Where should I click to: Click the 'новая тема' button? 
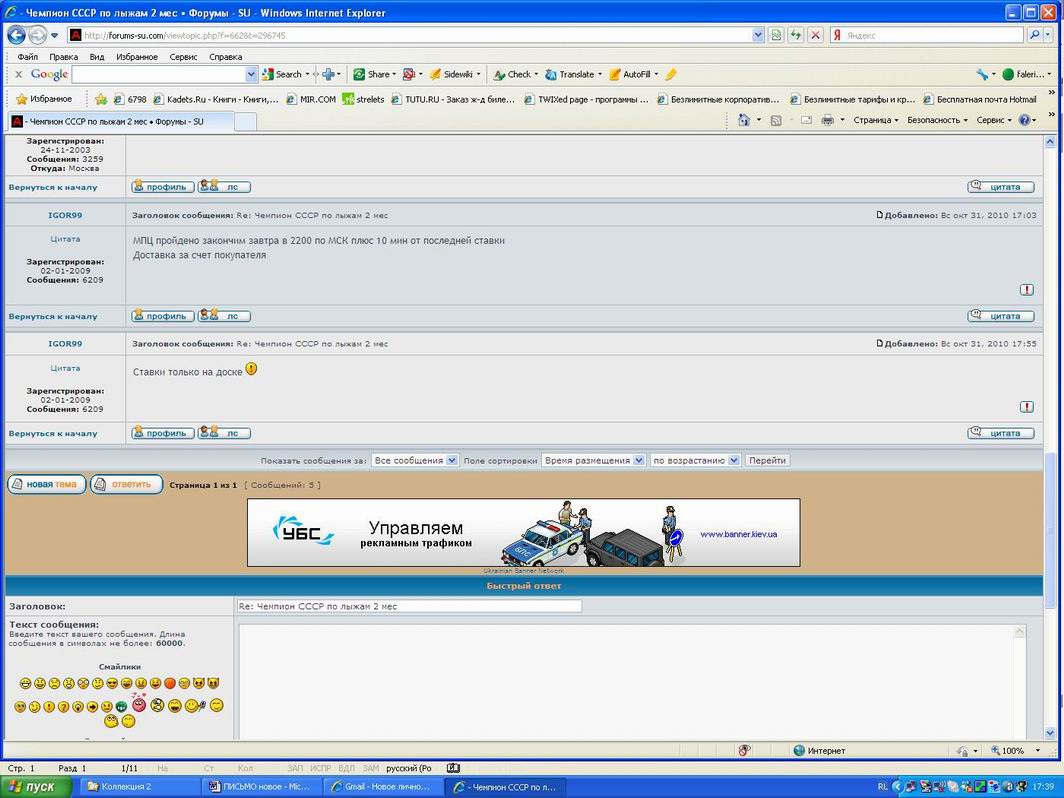(46, 484)
